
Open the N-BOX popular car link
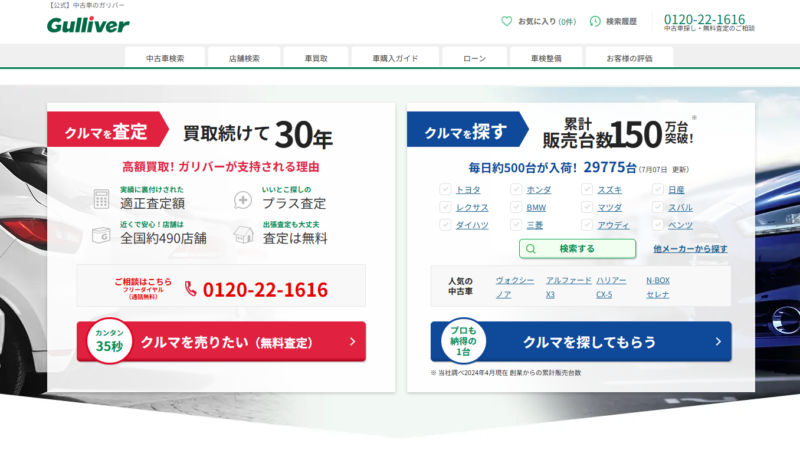coord(658,281)
